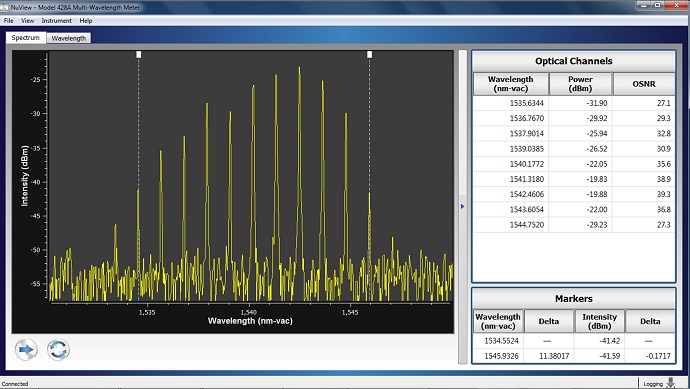Click marker wavelength 1545.9326
690x389 pixels.
501,356
